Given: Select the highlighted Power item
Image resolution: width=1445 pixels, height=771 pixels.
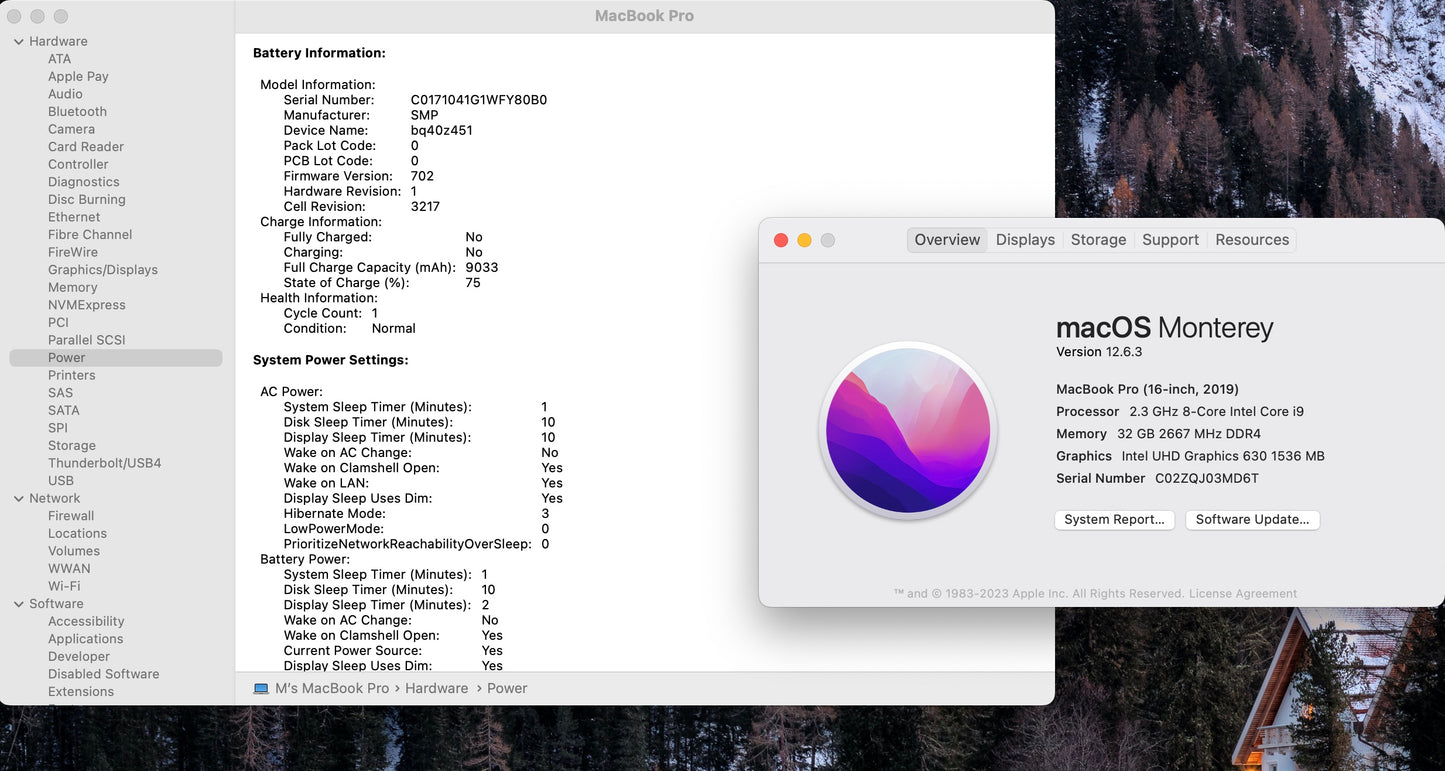Looking at the screenshot, I should 116,358.
